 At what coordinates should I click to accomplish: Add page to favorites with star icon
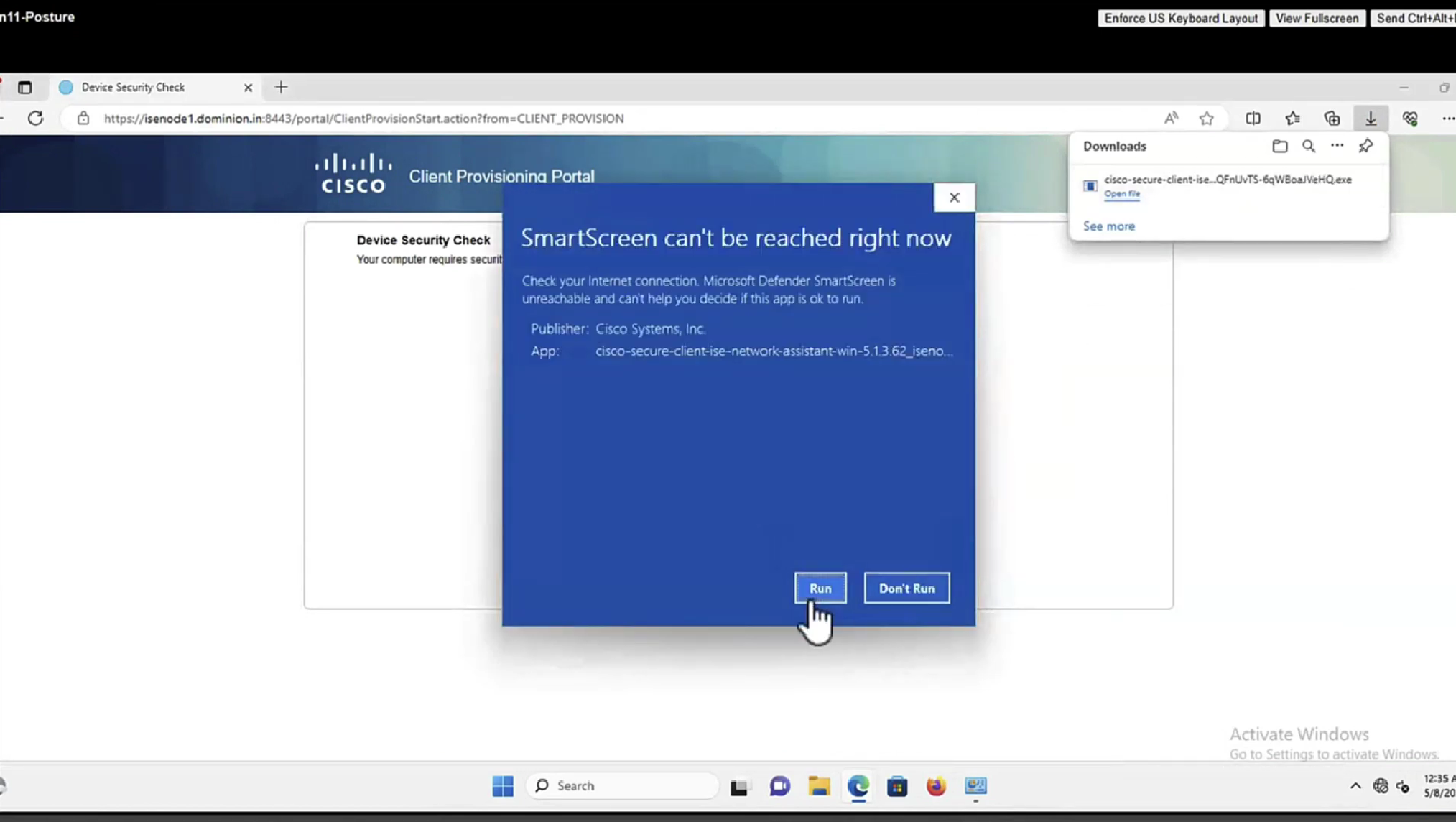click(1207, 119)
